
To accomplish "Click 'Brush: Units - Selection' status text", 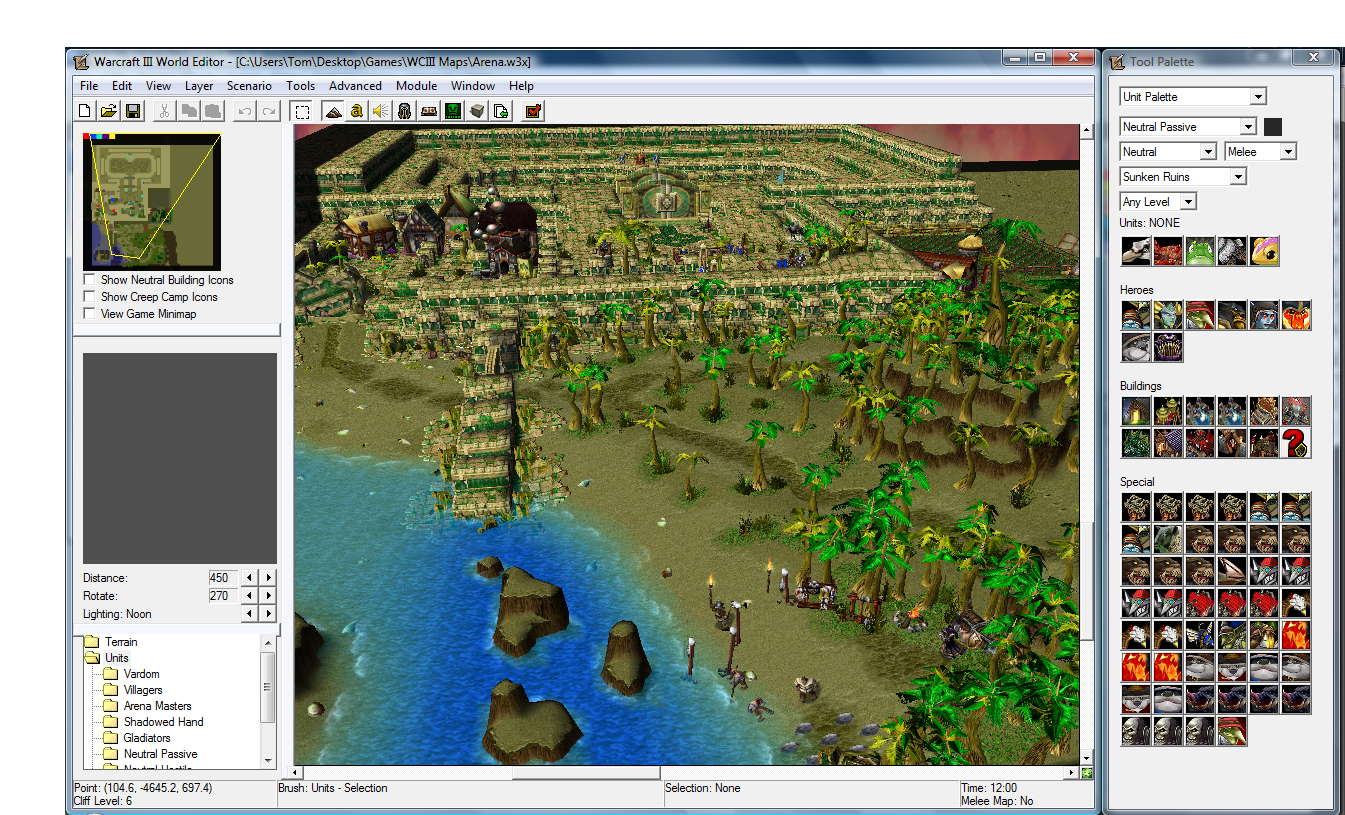I will [x=333, y=788].
